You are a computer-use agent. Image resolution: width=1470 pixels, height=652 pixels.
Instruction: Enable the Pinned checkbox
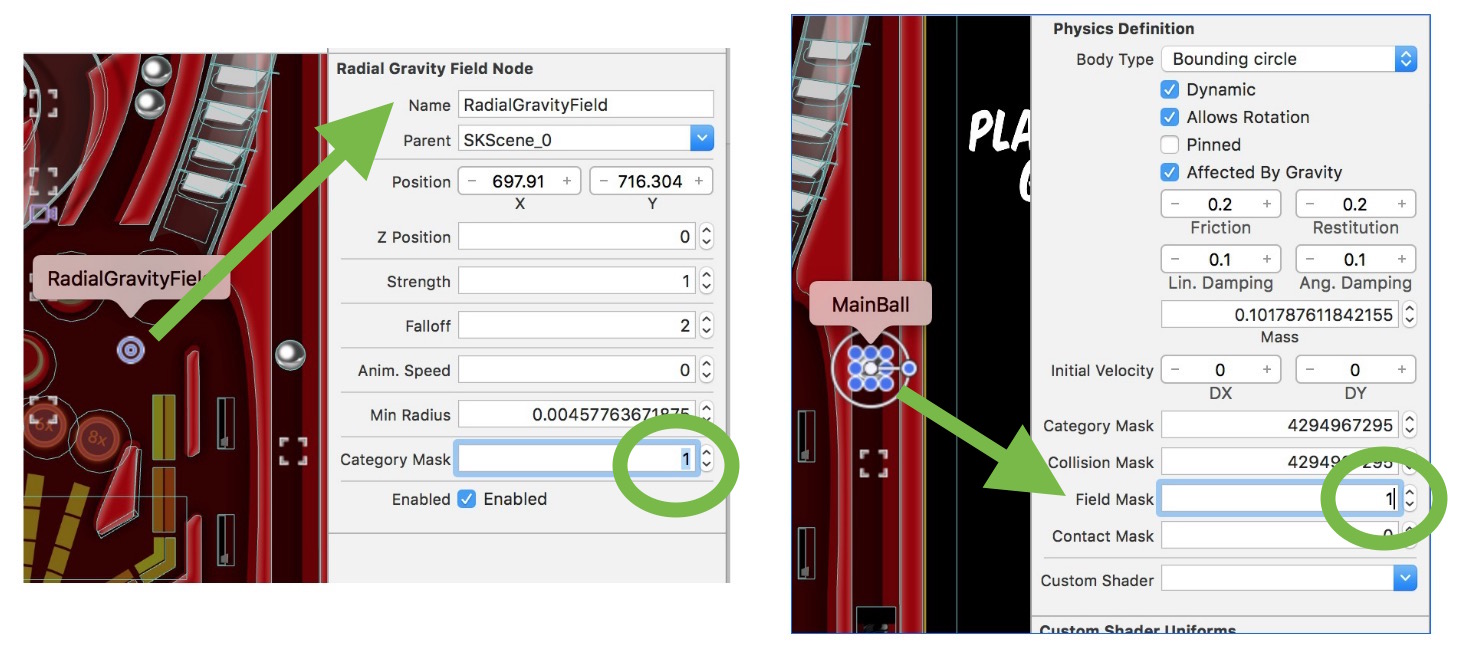pos(1169,145)
